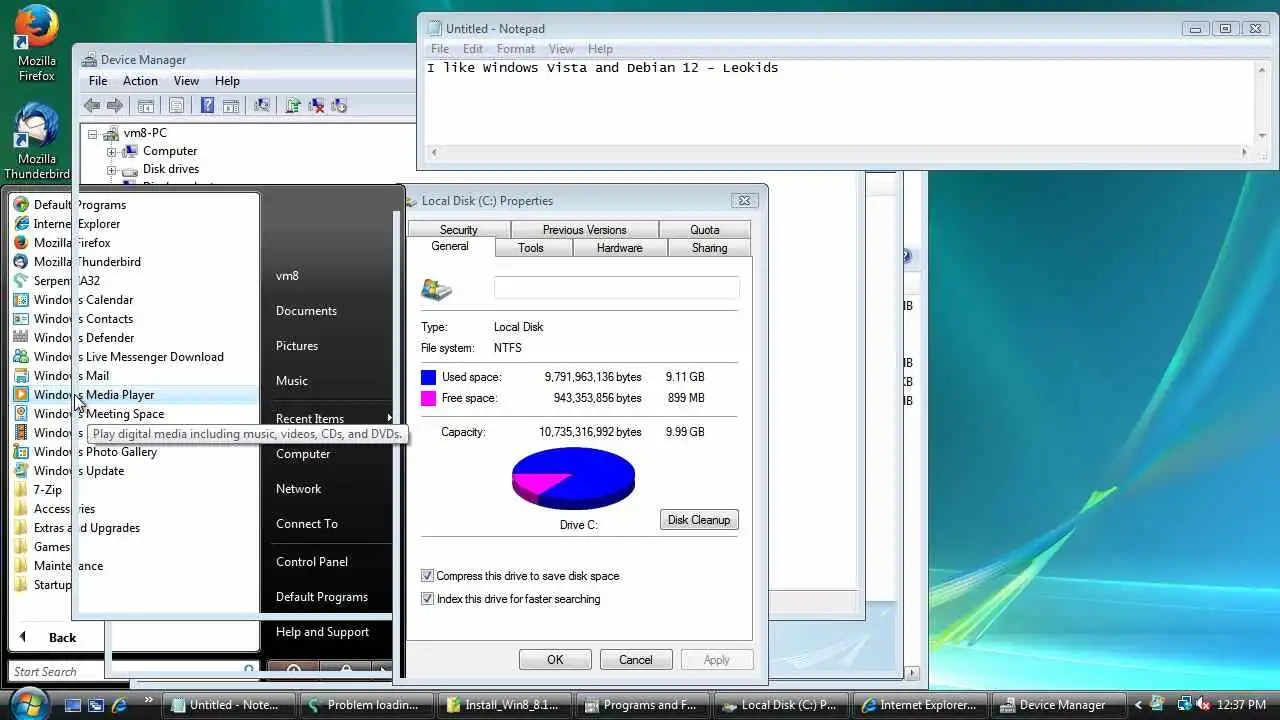Click Start menu power button icon

pyautogui.click(x=294, y=669)
